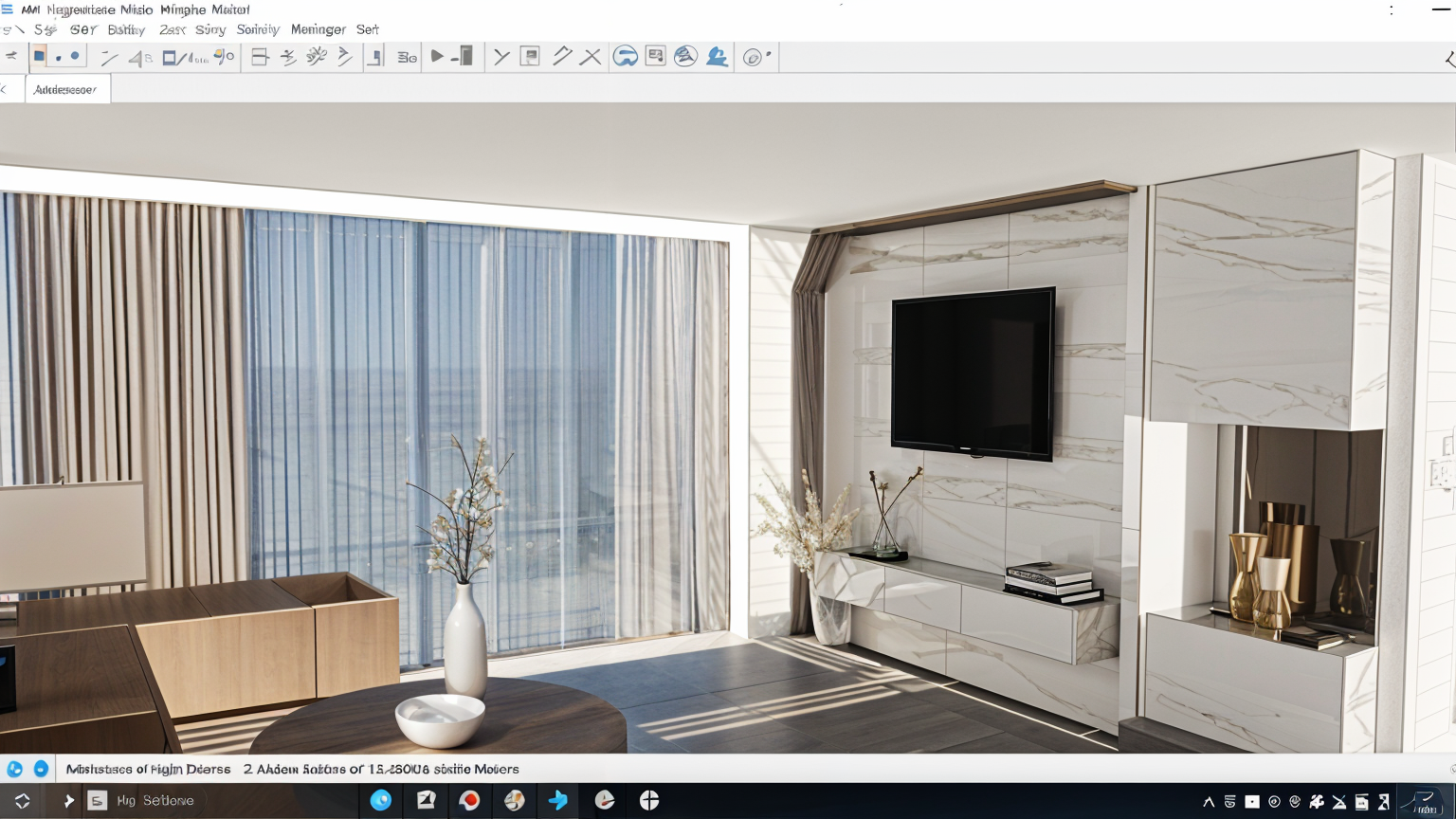Click the play arrow icon in the toolbar

(x=437, y=57)
